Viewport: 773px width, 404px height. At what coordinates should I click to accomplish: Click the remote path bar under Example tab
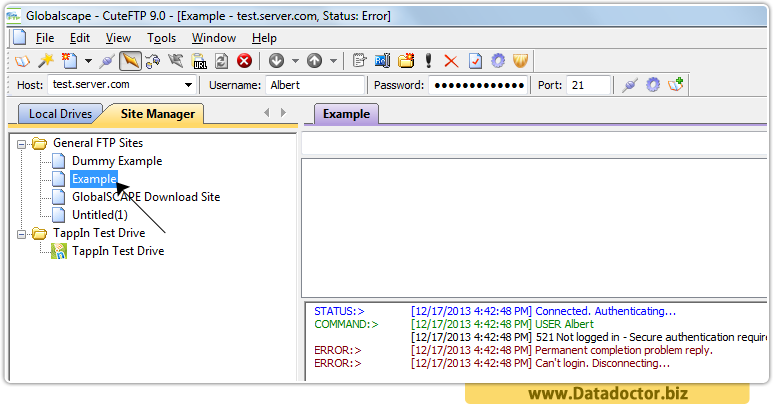(534, 145)
